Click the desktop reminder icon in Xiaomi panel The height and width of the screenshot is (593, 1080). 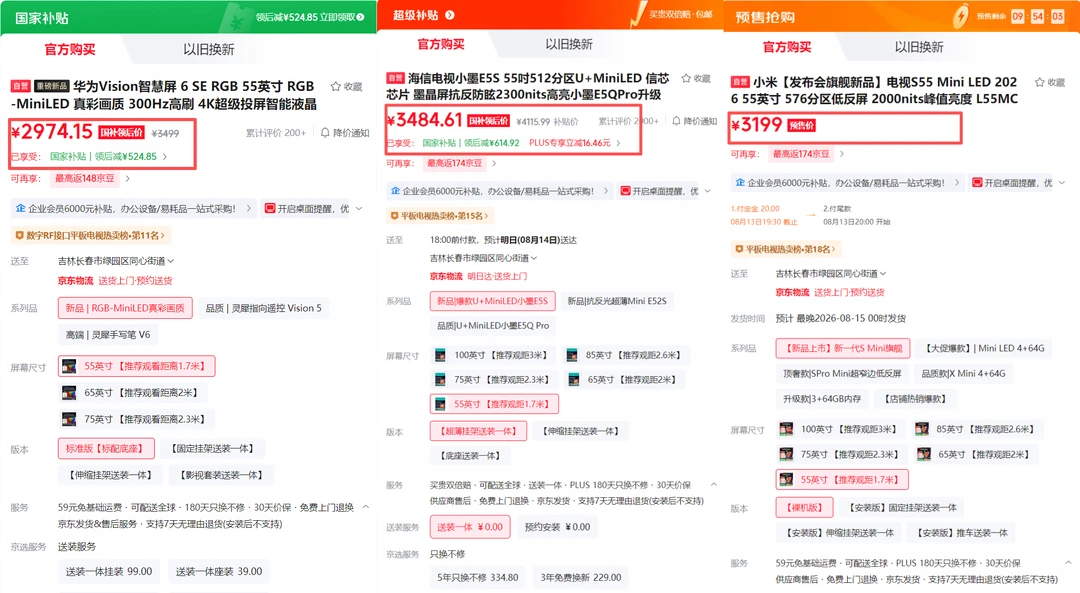977,183
